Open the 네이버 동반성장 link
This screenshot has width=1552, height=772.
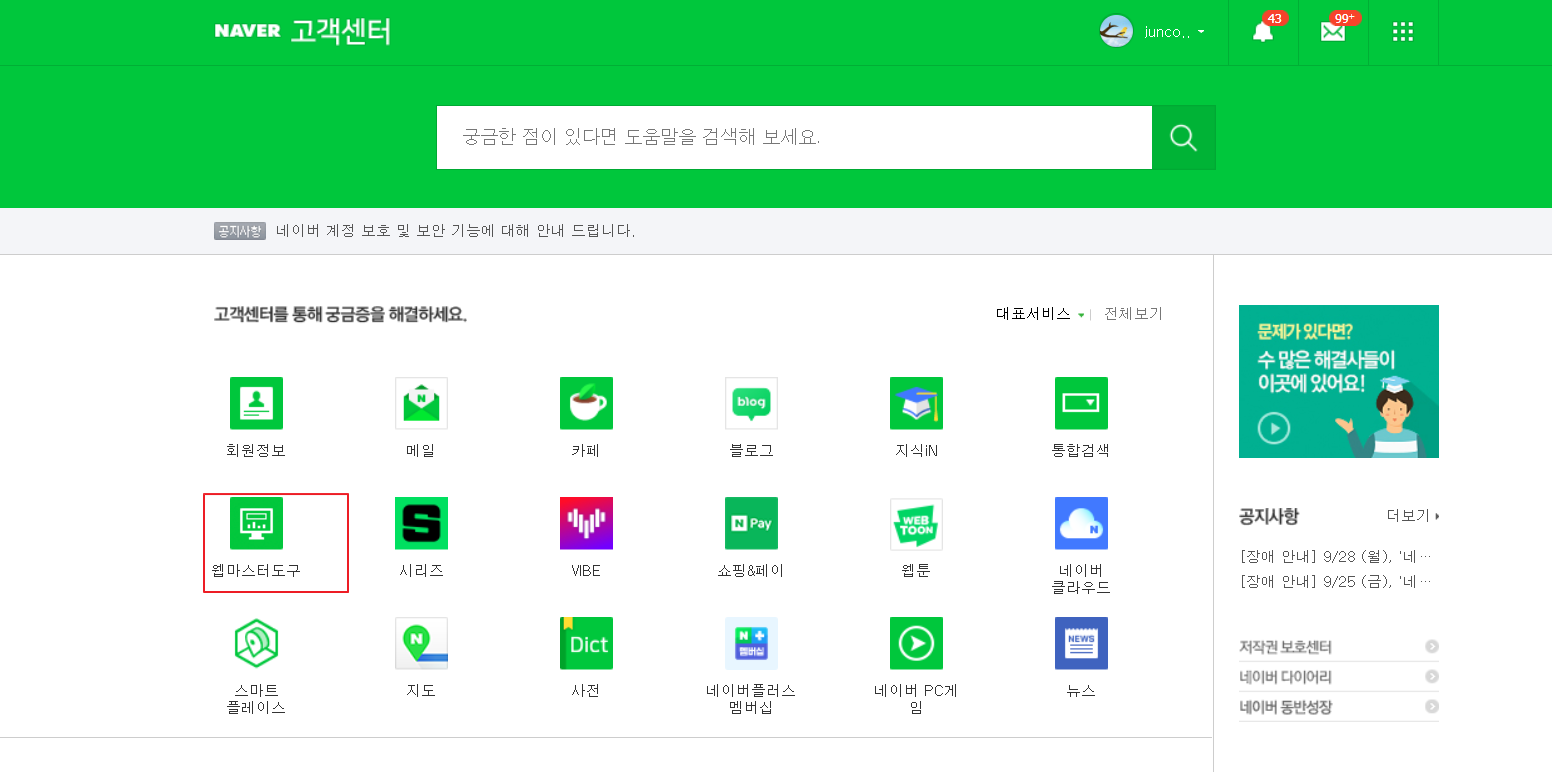point(1339,707)
